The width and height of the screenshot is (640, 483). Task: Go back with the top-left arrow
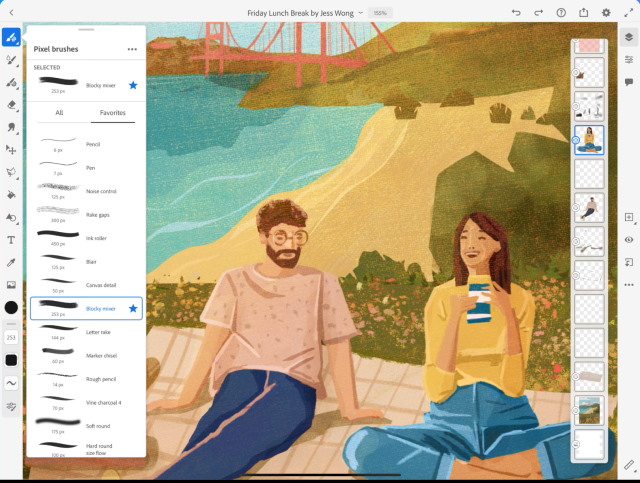coord(11,13)
